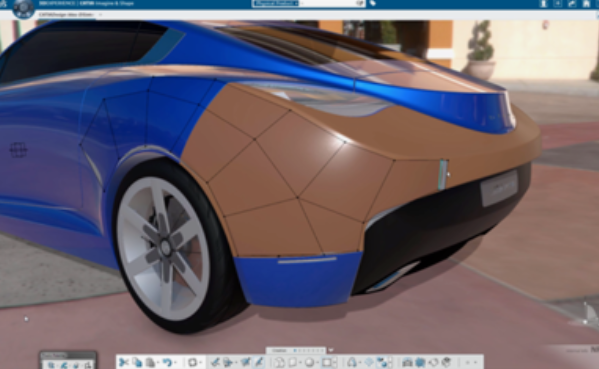Screen dimensions: 599x369
Task: Click the tag icon beside the search bar
Action: click(x=372, y=3)
